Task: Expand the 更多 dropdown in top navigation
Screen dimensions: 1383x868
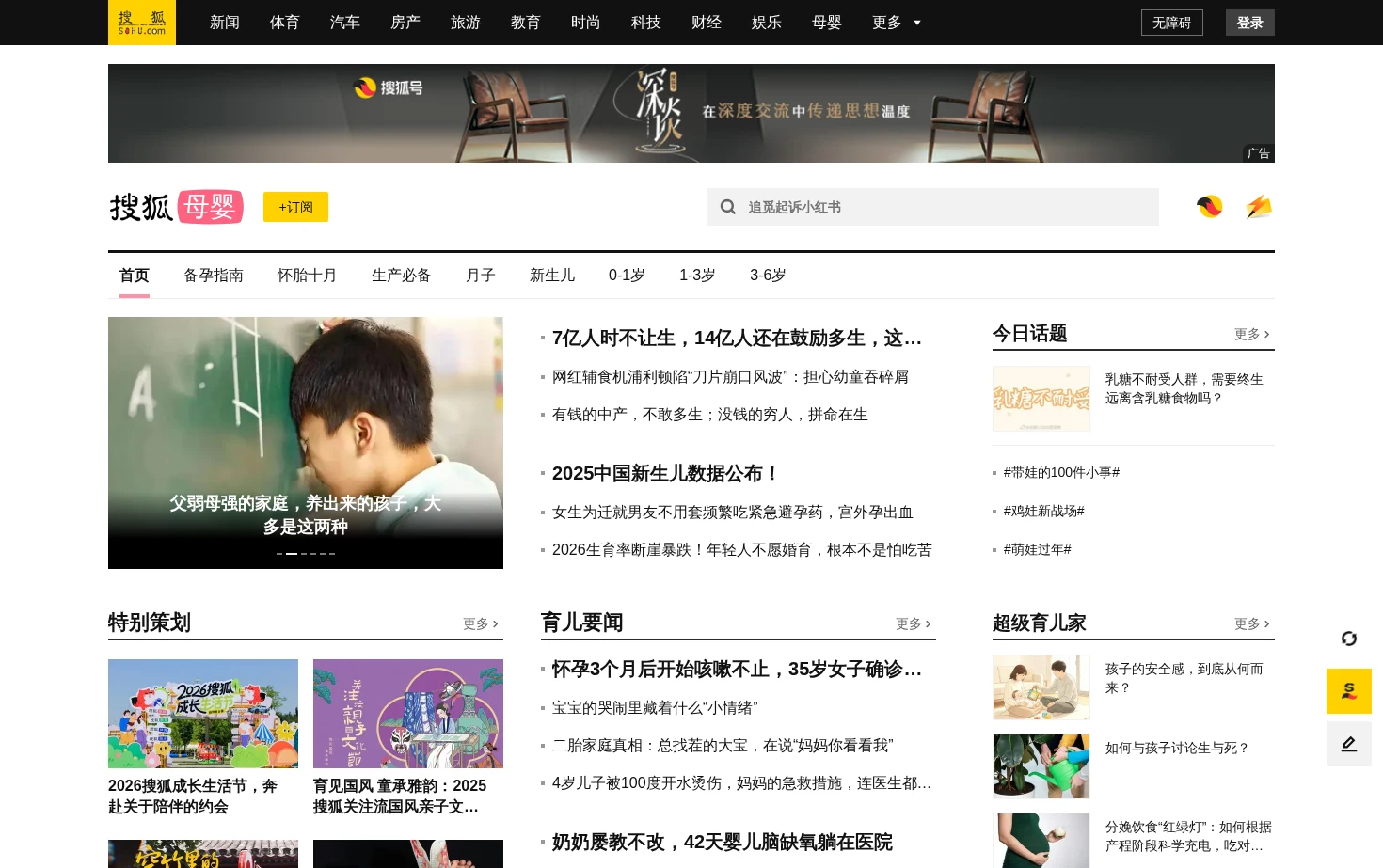Action: pyautogui.click(x=897, y=23)
